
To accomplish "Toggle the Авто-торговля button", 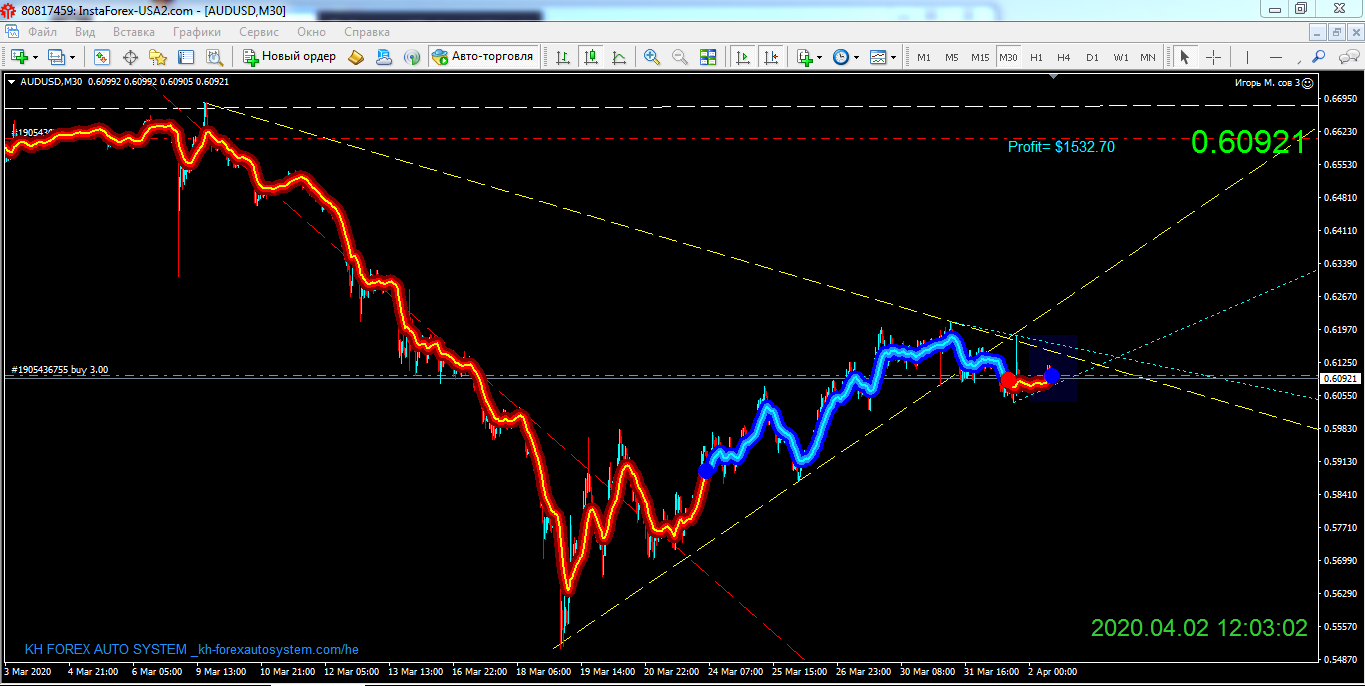I will point(484,57).
